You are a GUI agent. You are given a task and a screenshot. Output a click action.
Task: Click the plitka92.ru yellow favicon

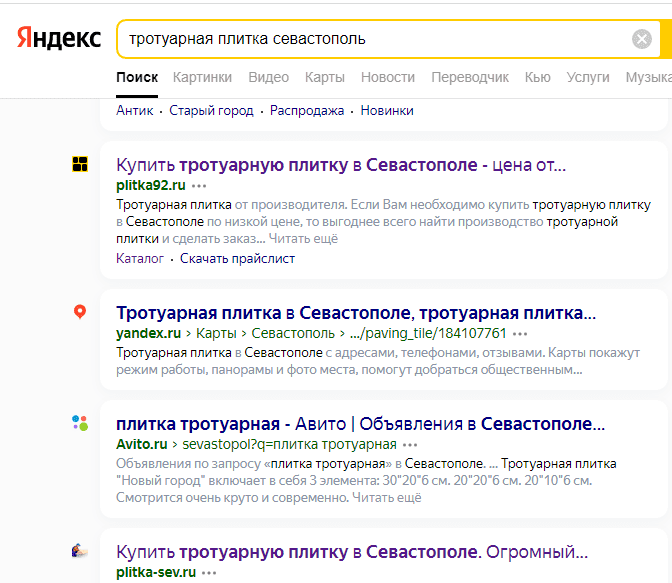pos(80,165)
